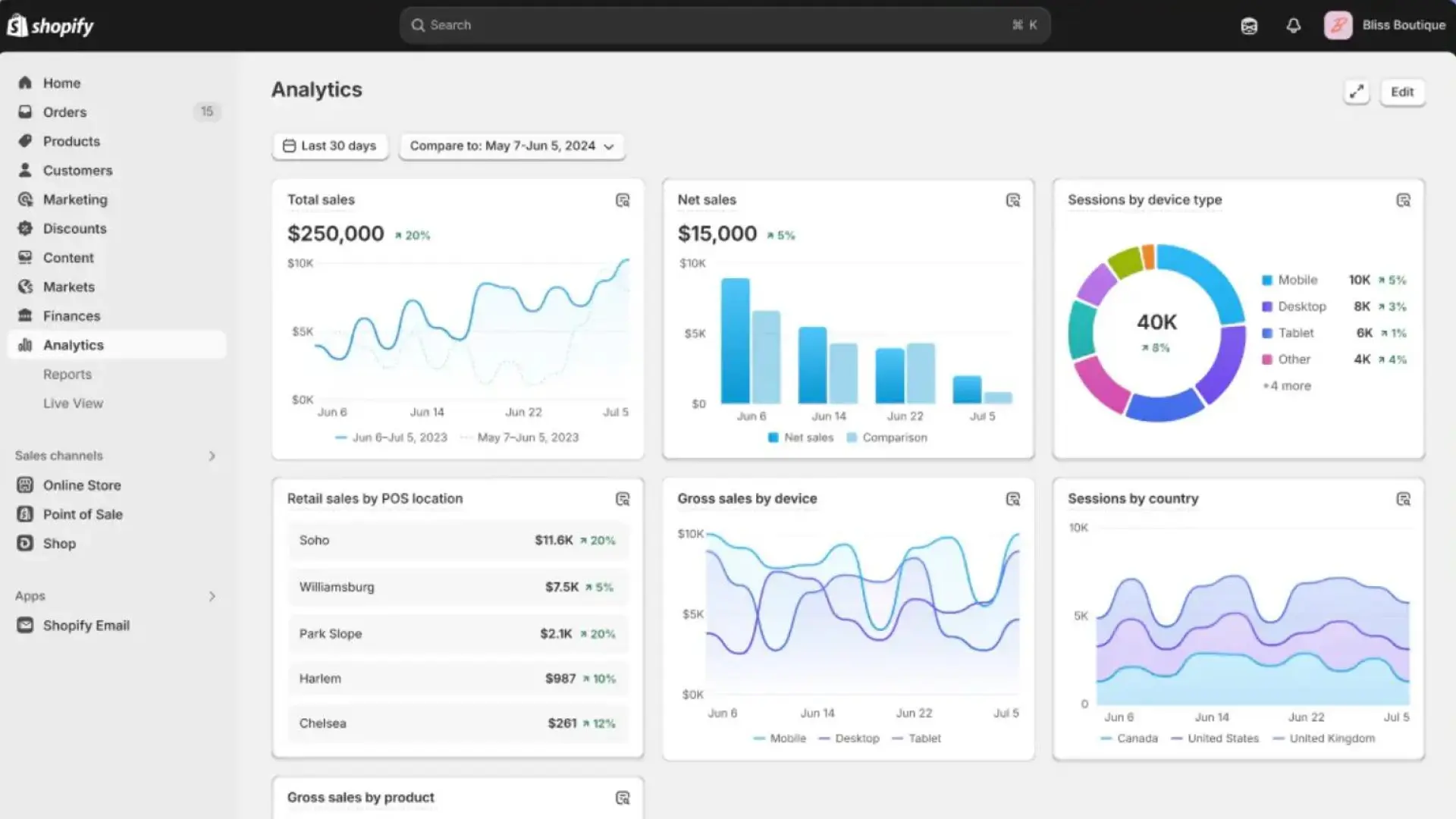Open Reports under Analytics
This screenshot has height=819, width=1456.
(x=67, y=374)
